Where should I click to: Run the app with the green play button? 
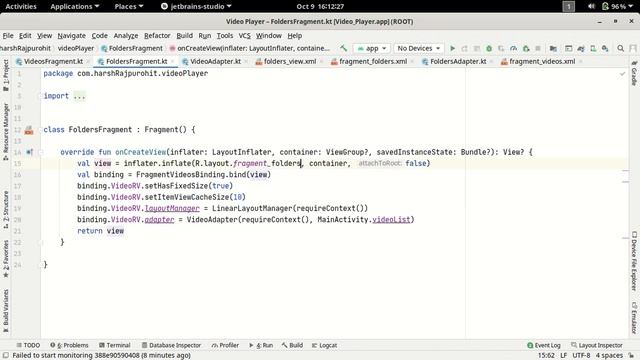452,48
